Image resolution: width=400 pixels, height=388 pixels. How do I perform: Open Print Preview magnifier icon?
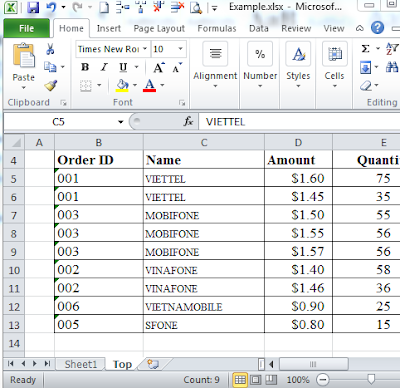pyautogui.click(x=195, y=7)
